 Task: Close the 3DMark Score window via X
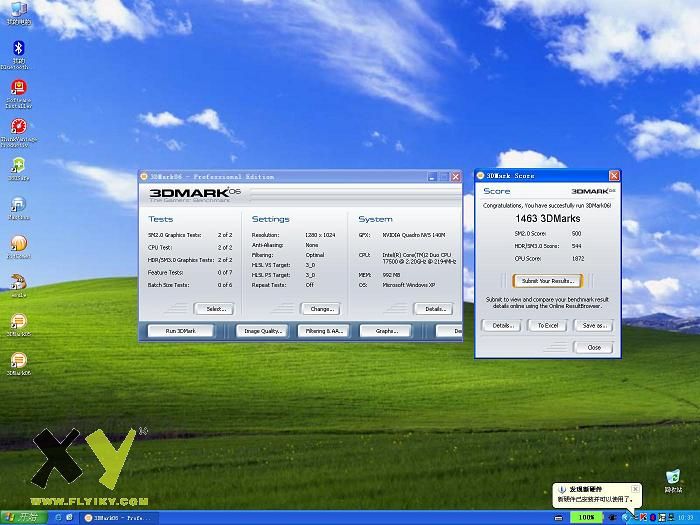click(614, 176)
